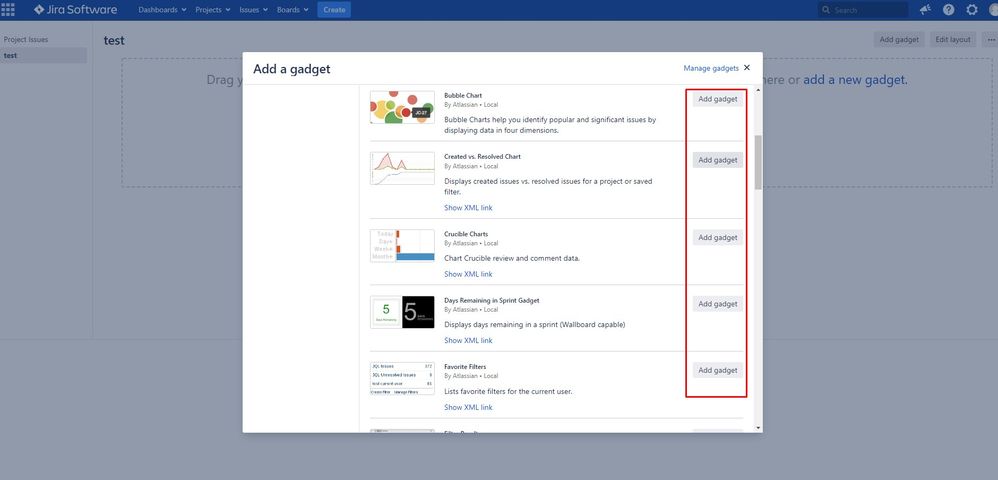
Task: Open the Help question mark icon
Action: pos(949,10)
